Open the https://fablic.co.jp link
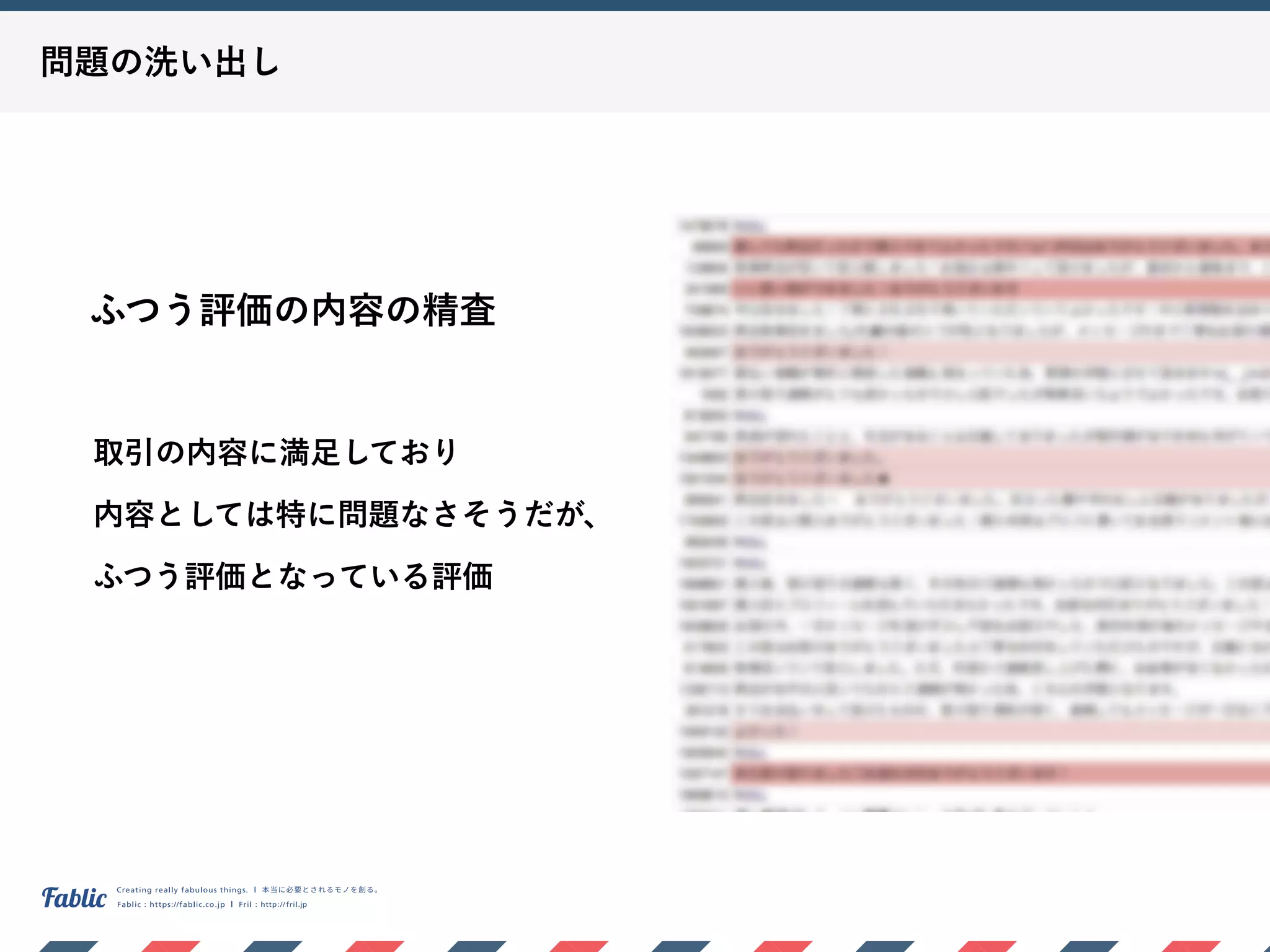1270x952 pixels. click(x=187, y=904)
